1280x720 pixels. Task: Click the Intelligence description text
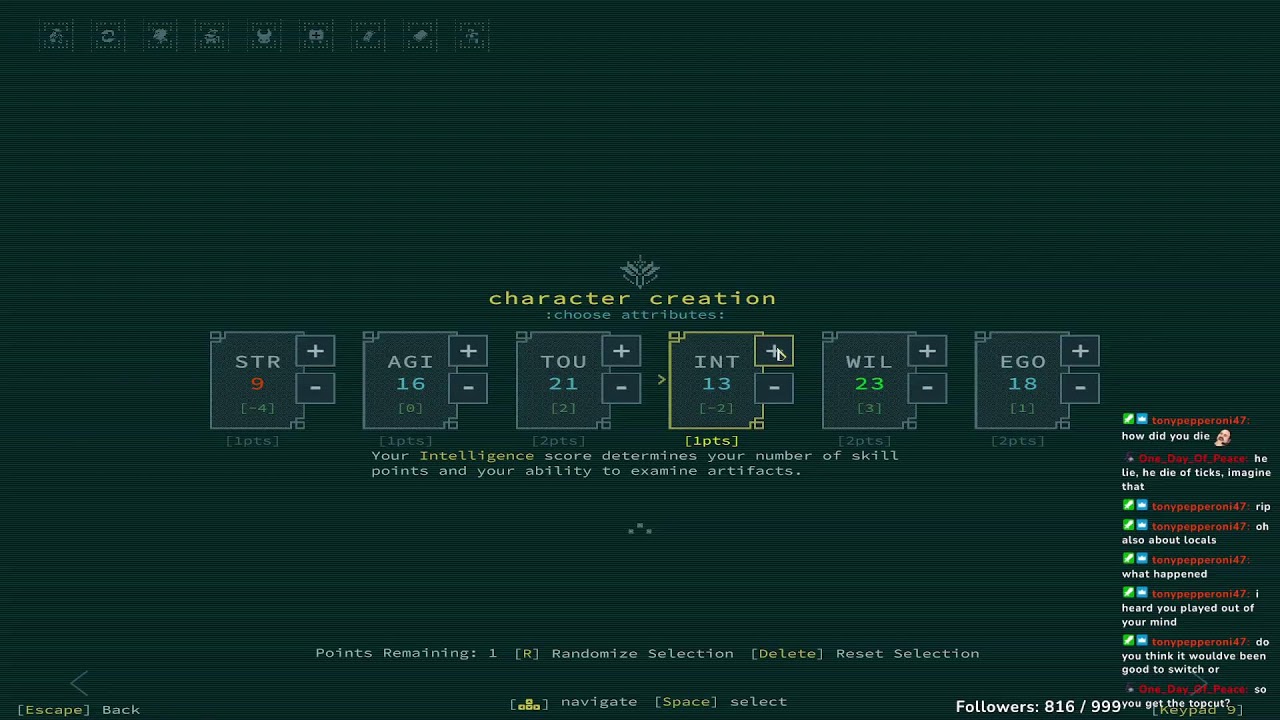click(x=635, y=463)
